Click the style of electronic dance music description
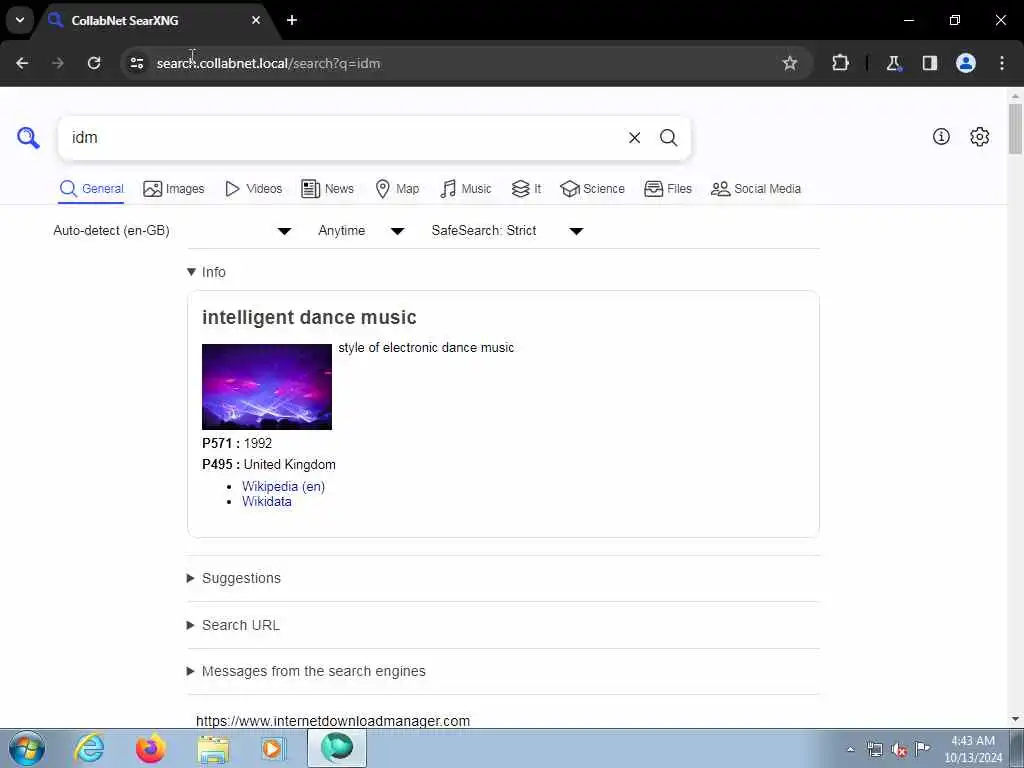 pyautogui.click(x=426, y=347)
